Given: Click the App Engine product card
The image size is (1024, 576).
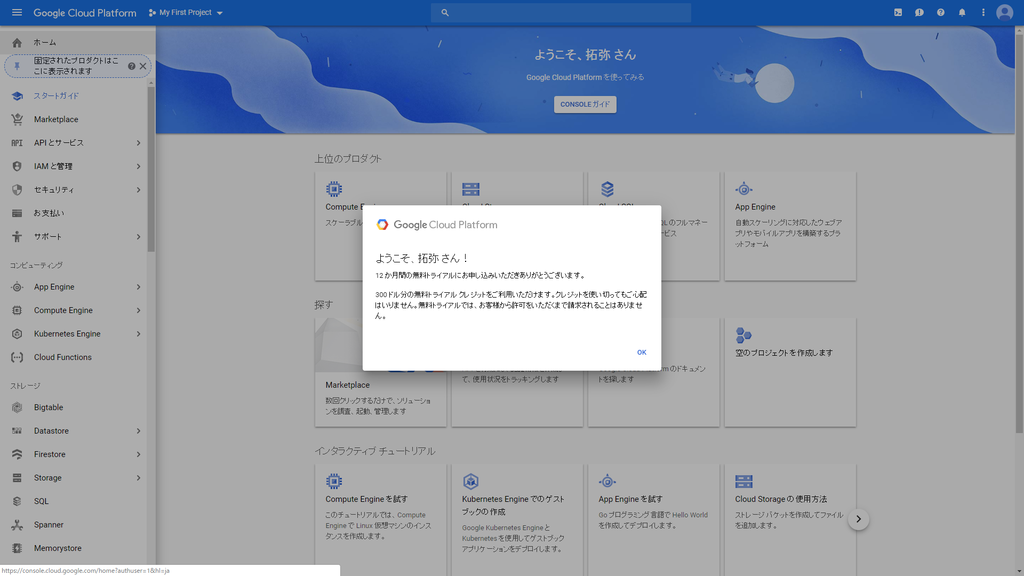Looking at the screenshot, I should click(x=790, y=226).
